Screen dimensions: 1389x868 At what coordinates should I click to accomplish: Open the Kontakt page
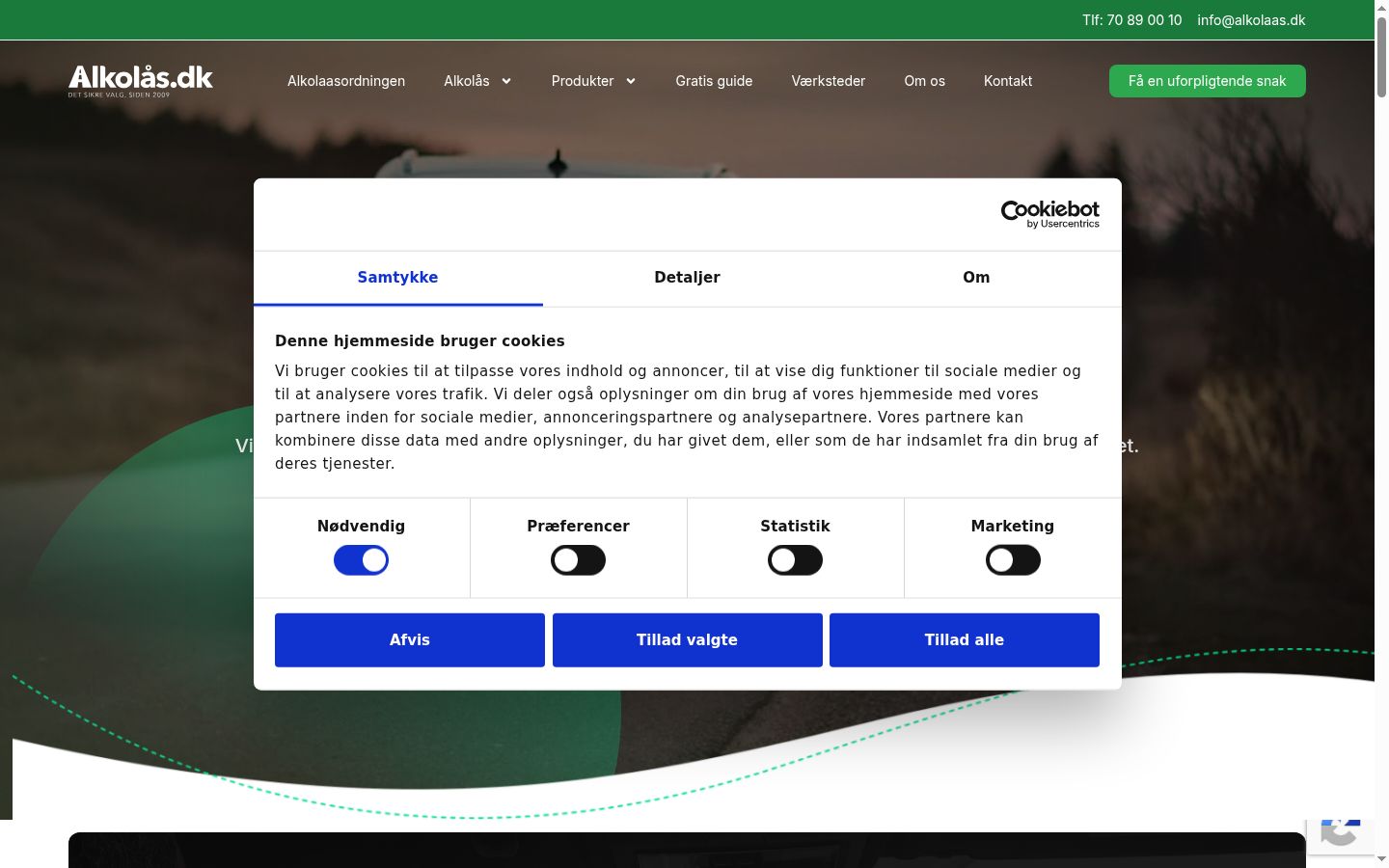coord(1008,81)
